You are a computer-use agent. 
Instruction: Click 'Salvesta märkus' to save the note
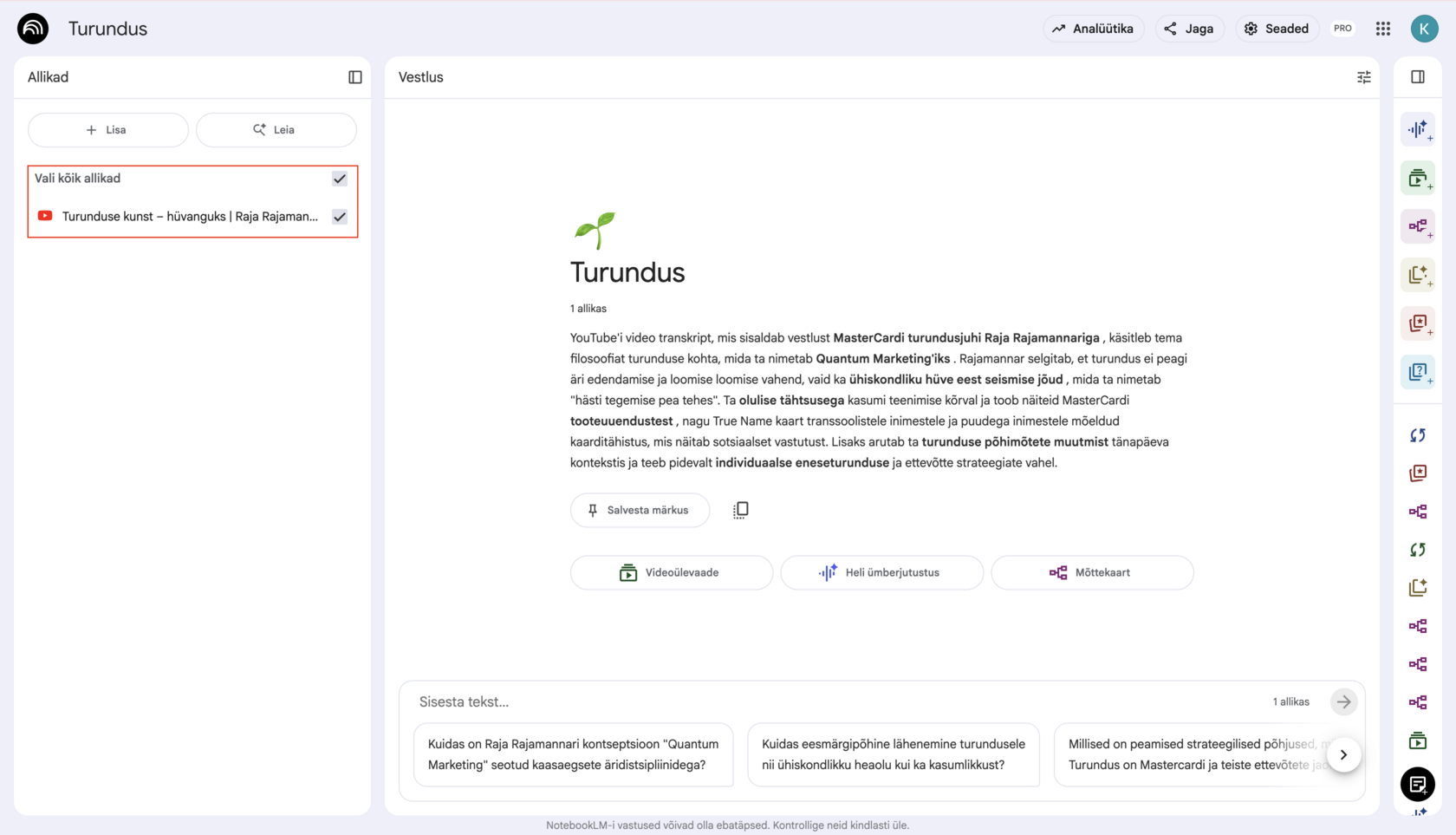click(x=640, y=510)
